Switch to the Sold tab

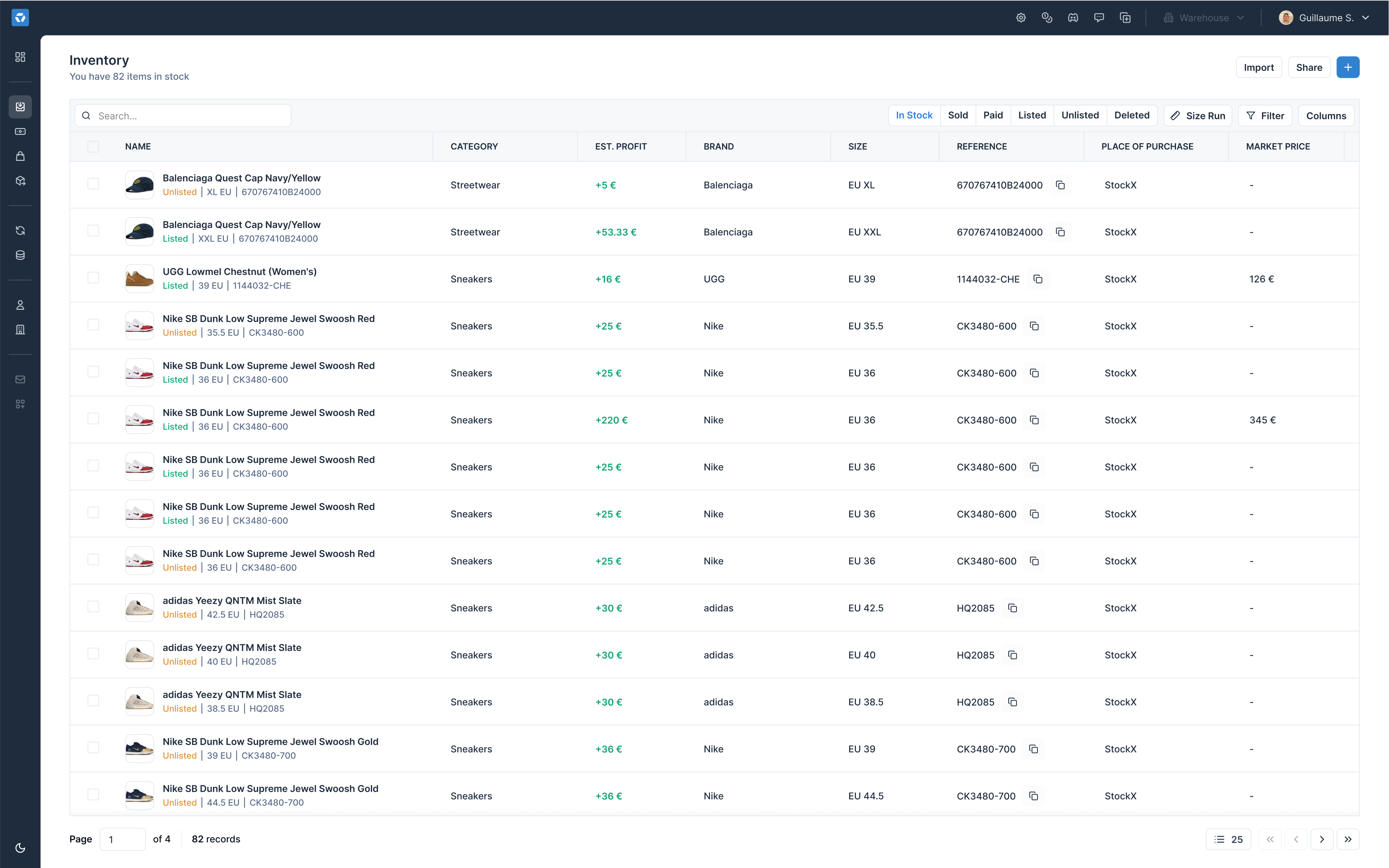(958, 115)
